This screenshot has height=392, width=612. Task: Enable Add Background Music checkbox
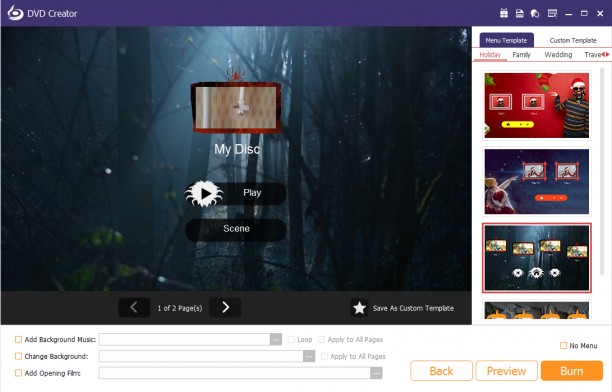pyautogui.click(x=18, y=340)
